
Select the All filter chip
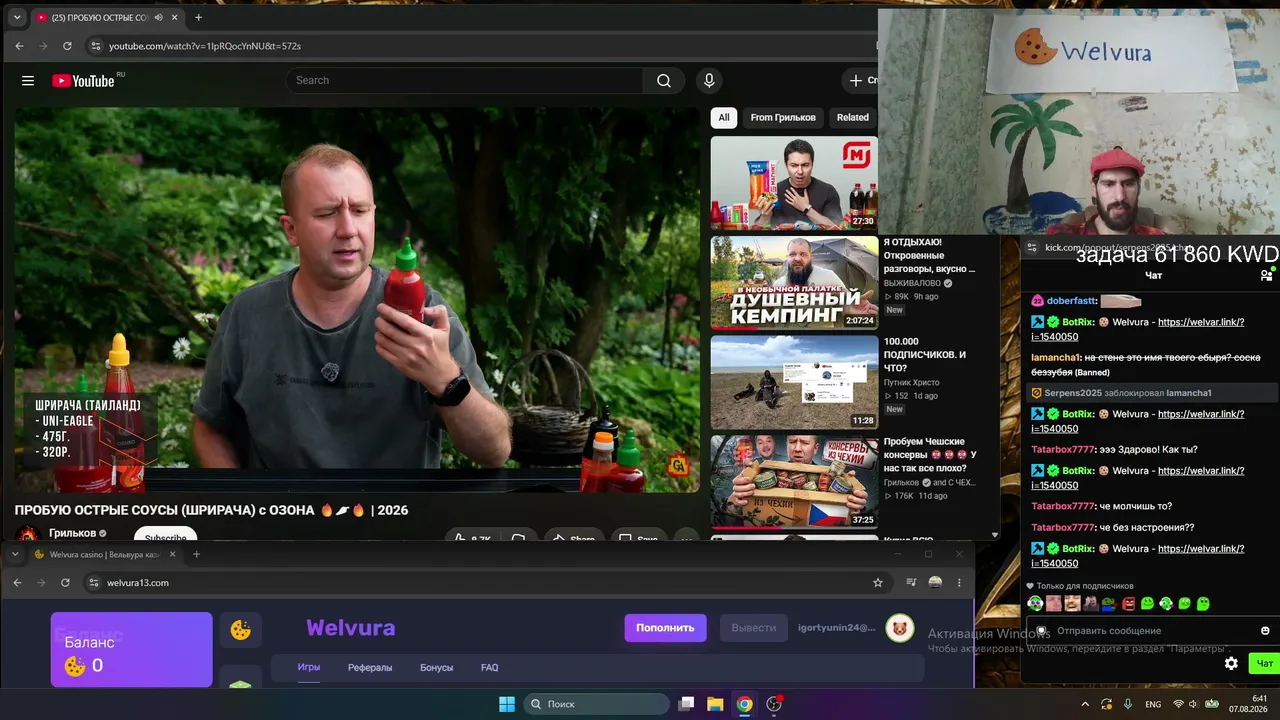[724, 118]
